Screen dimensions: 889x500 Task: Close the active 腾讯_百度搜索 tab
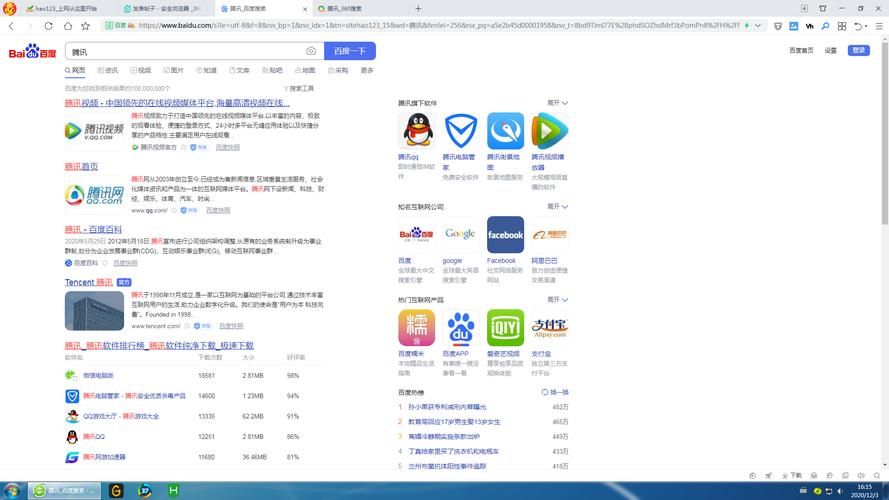pos(304,9)
